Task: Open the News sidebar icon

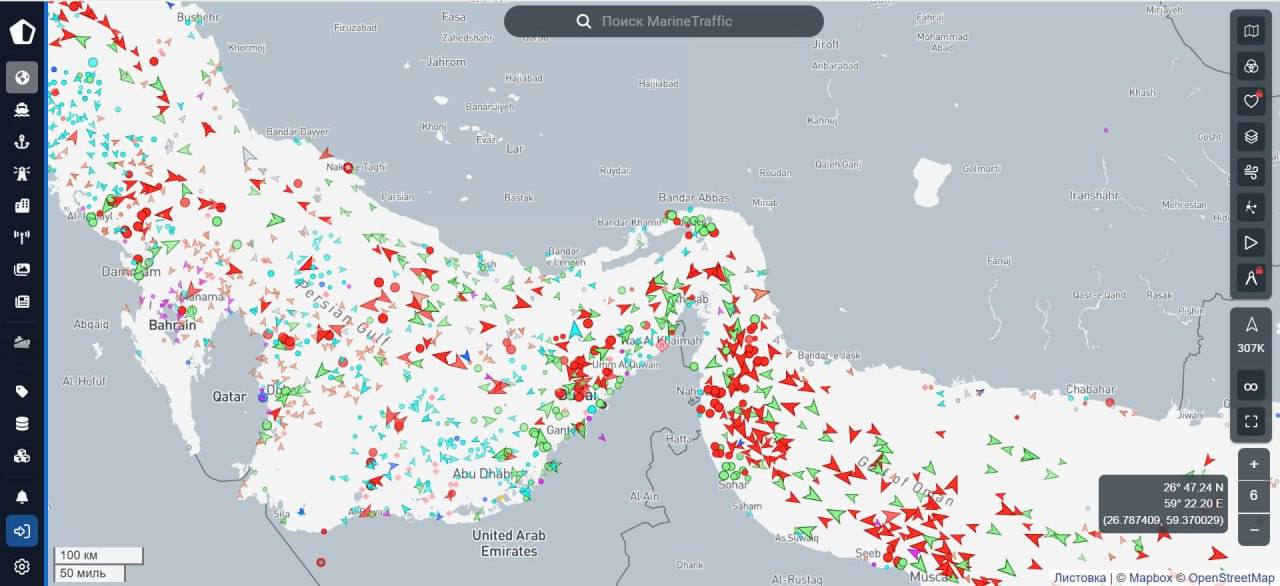Action: click(x=22, y=301)
